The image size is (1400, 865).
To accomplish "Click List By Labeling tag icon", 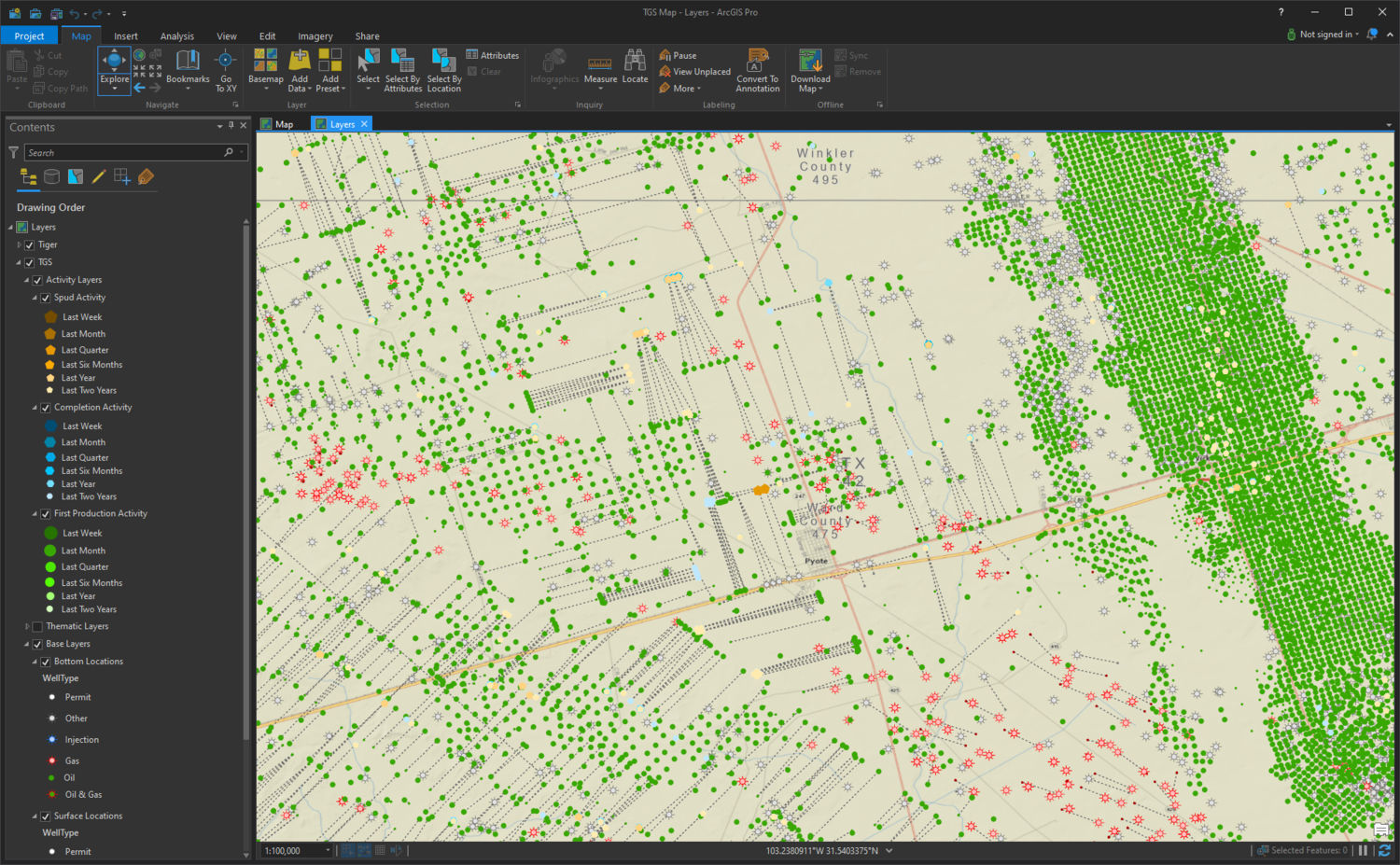I will click(146, 176).
